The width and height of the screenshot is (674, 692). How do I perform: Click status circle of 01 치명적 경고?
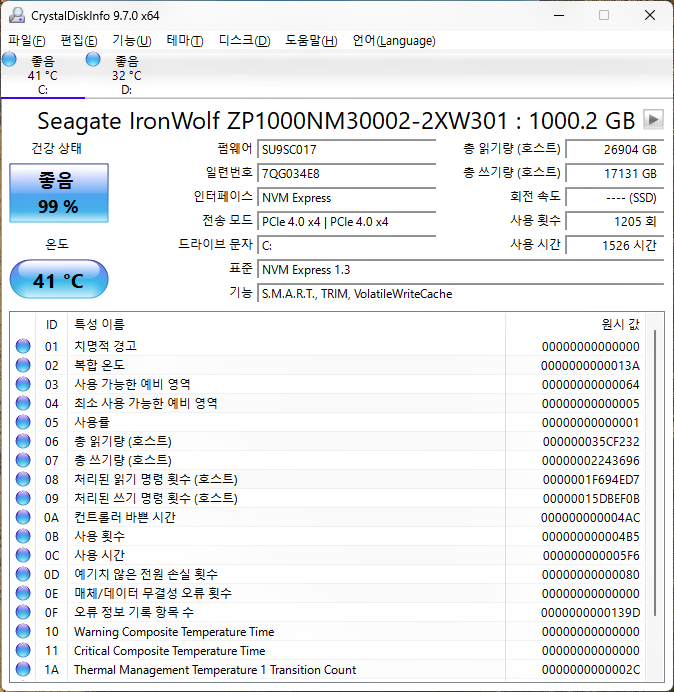tap(23, 346)
